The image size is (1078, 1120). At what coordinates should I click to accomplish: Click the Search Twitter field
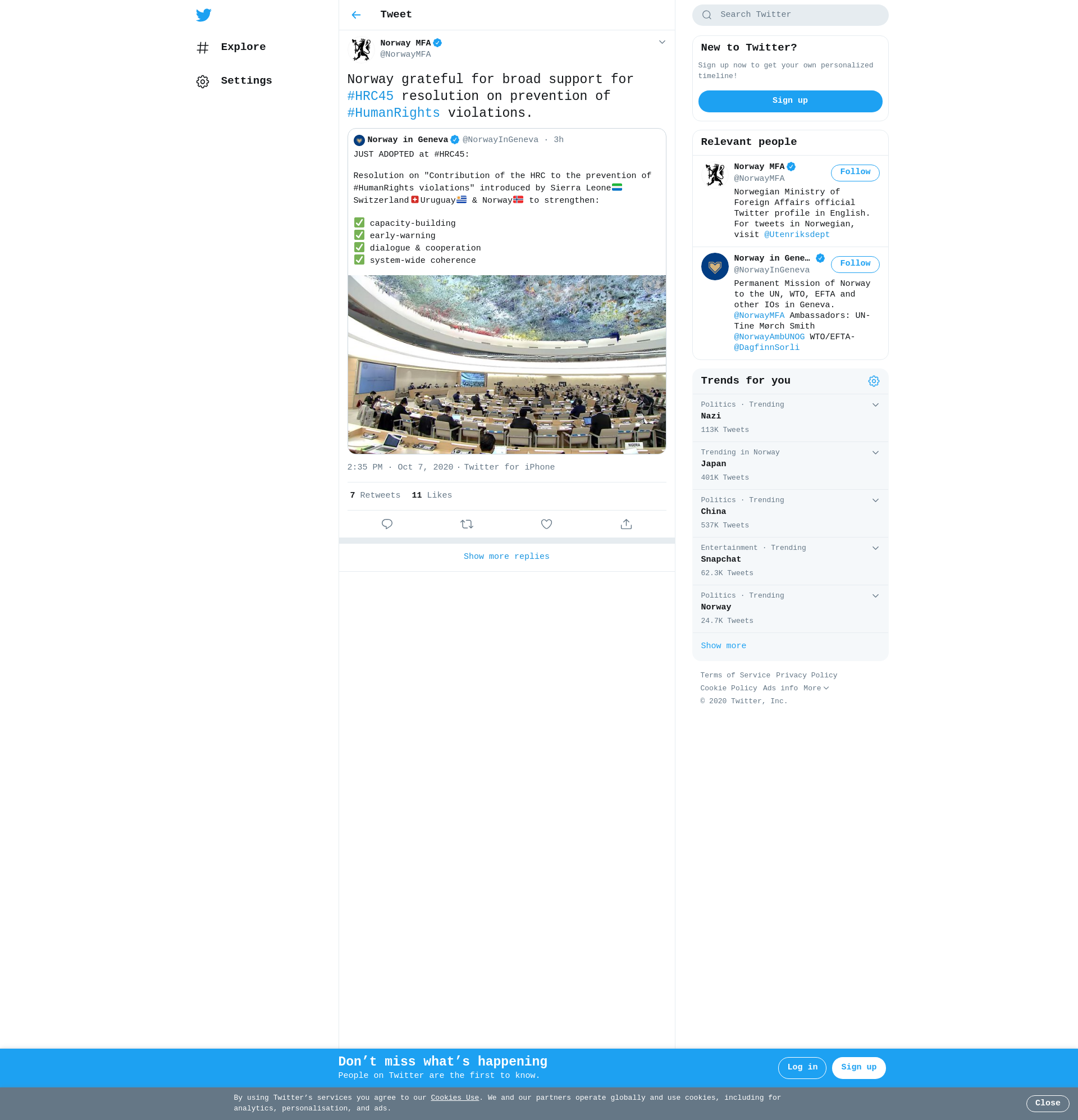(x=790, y=15)
